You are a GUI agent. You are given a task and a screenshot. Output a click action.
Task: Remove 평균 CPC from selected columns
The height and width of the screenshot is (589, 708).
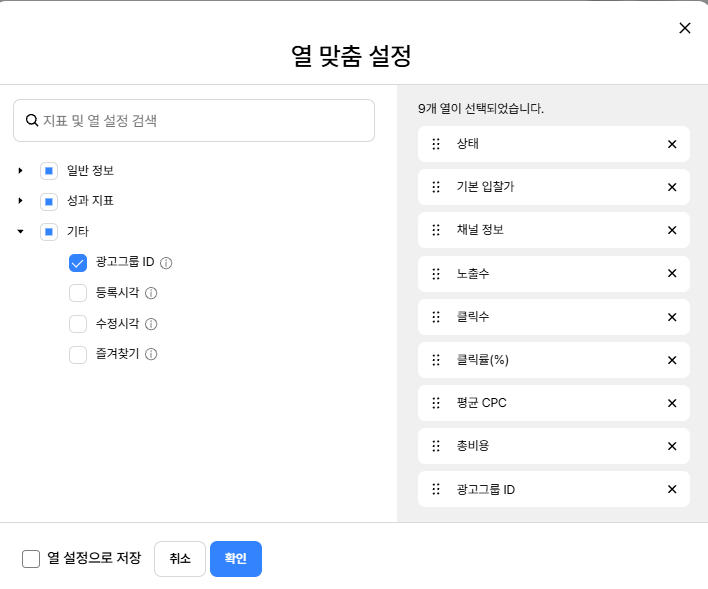pos(672,403)
